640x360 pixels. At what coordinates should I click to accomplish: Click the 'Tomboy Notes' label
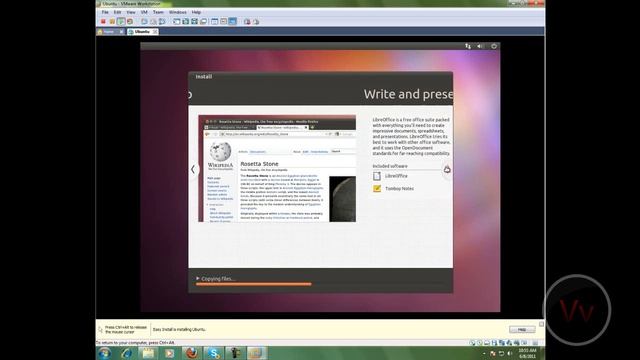pos(399,189)
